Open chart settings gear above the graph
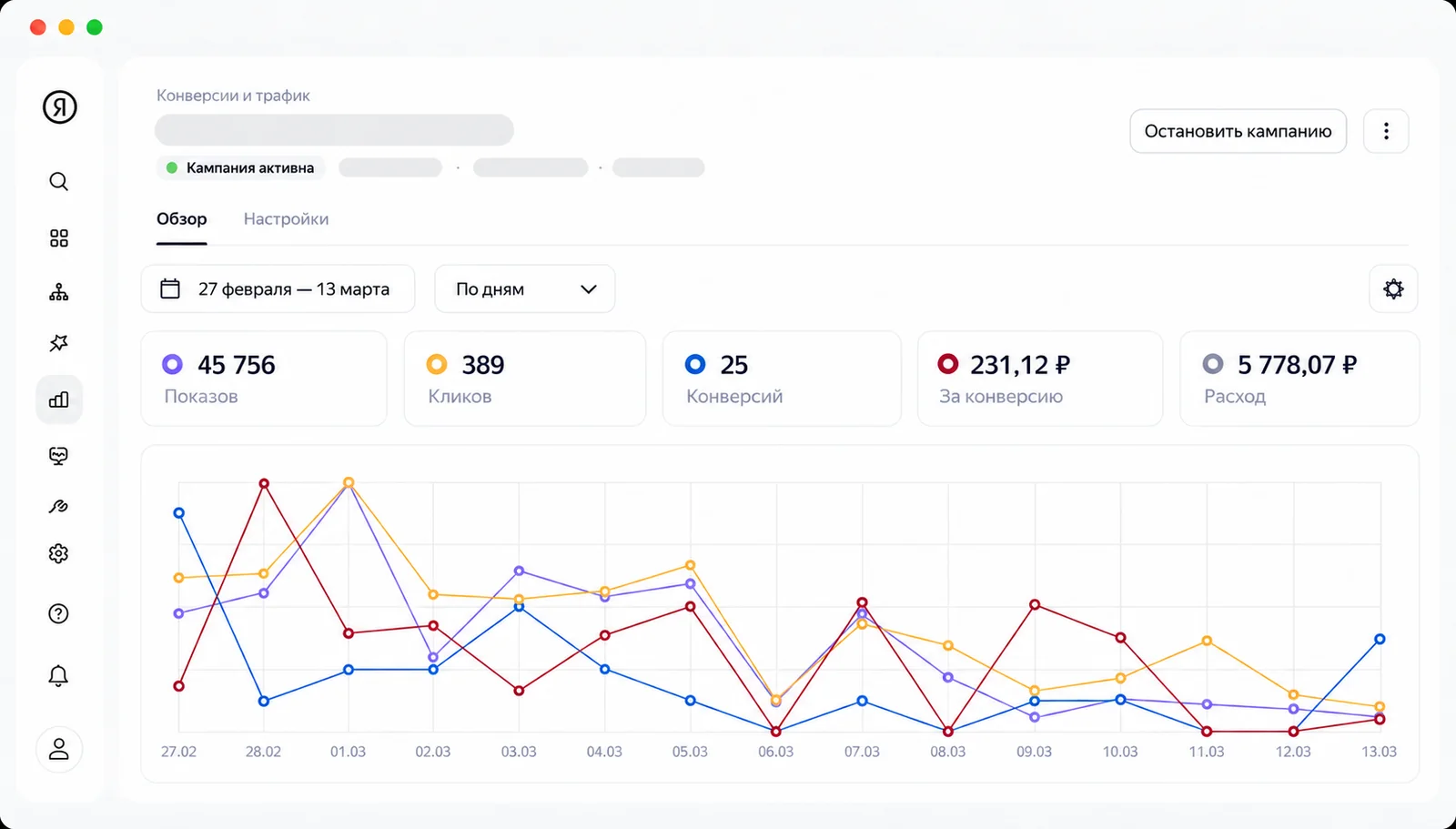Viewport: 1456px width, 829px height. 1393,289
